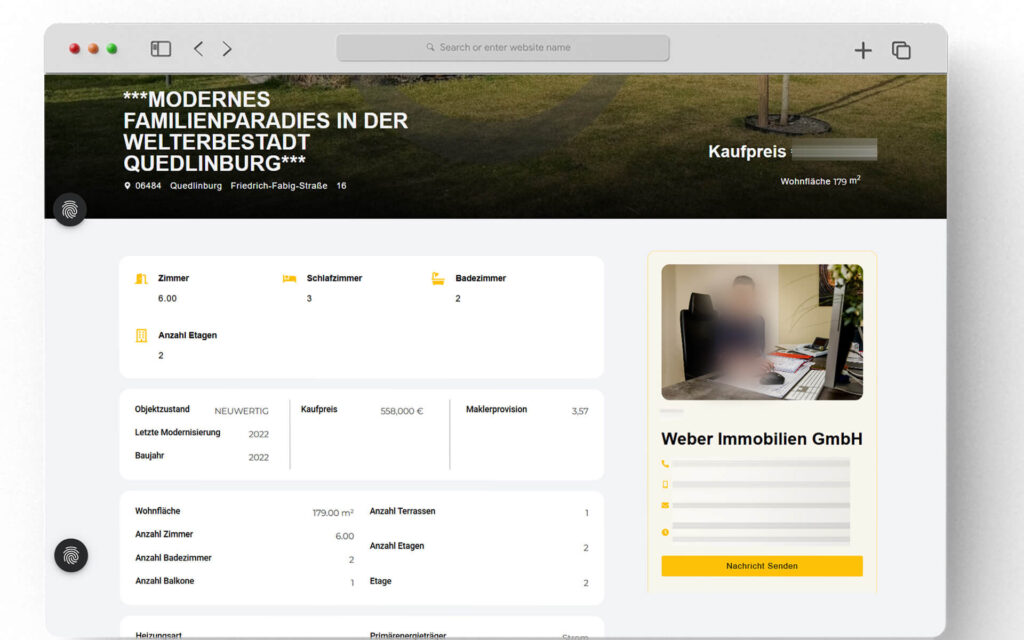
Task: Go forward with the right chevron
Action: click(x=227, y=48)
